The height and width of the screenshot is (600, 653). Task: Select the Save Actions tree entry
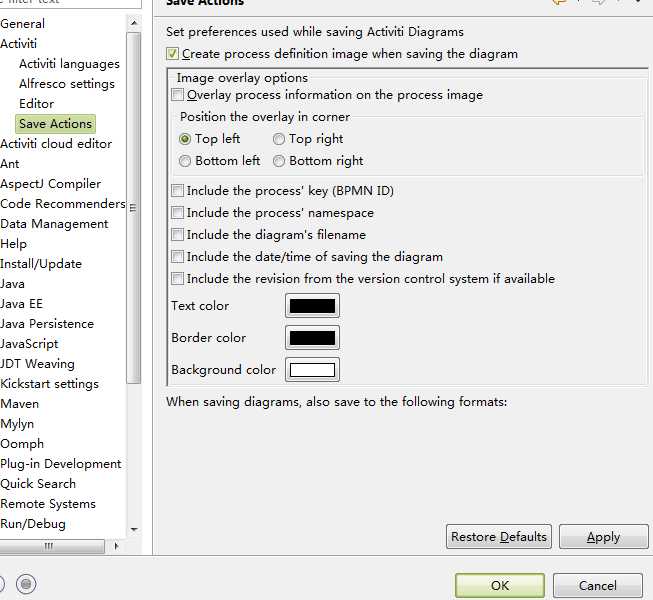click(55, 124)
